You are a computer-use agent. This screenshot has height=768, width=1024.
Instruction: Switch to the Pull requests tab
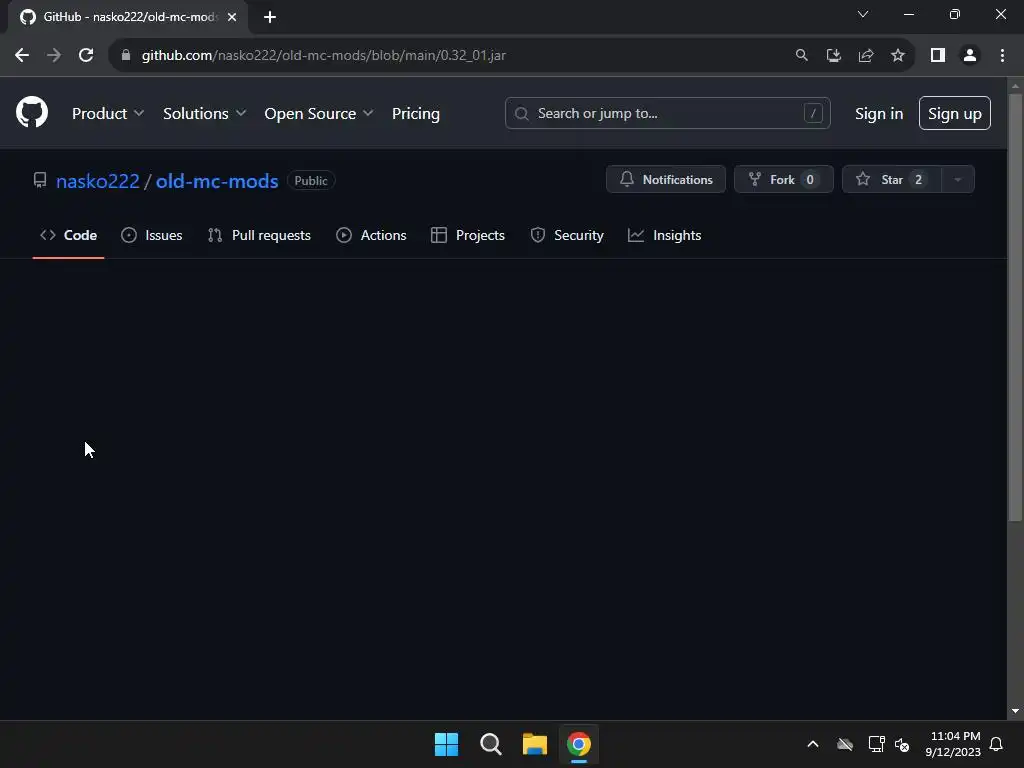pos(259,235)
